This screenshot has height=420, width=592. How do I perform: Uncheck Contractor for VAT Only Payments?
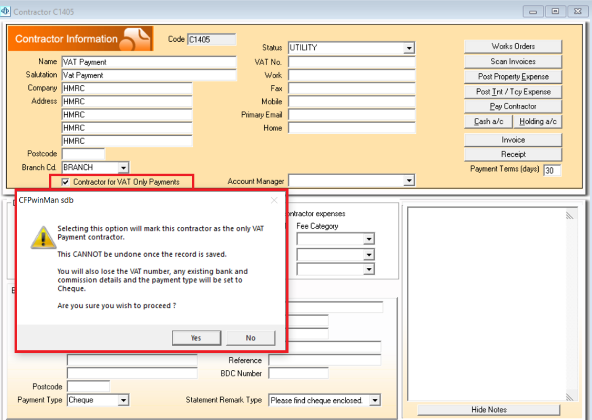(66, 182)
